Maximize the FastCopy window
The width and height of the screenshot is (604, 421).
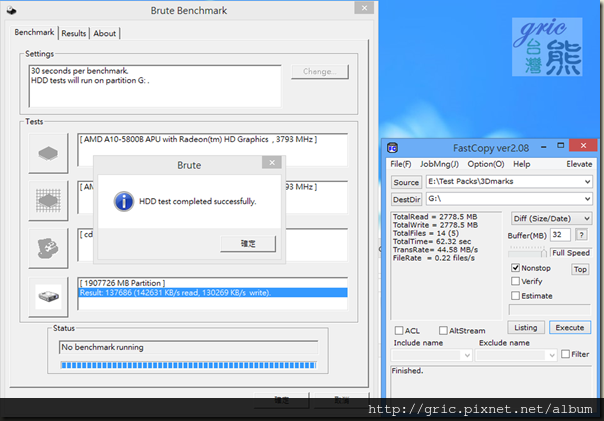[x=560, y=146]
